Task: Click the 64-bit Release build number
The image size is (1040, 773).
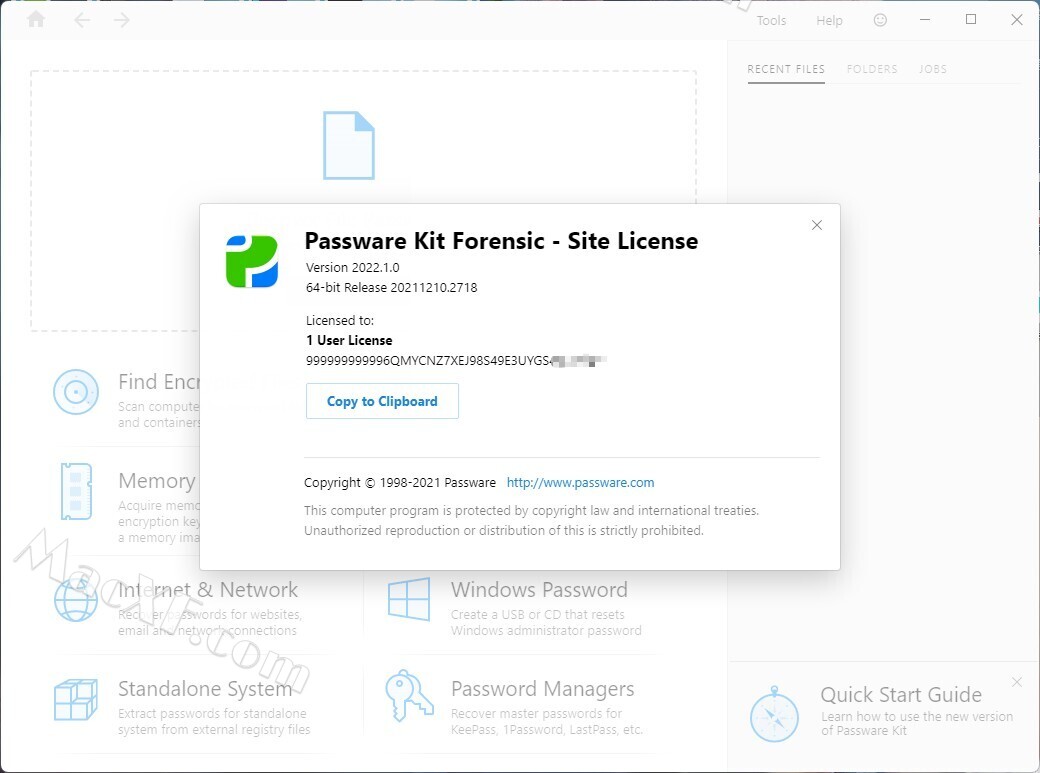Action: 391,287
